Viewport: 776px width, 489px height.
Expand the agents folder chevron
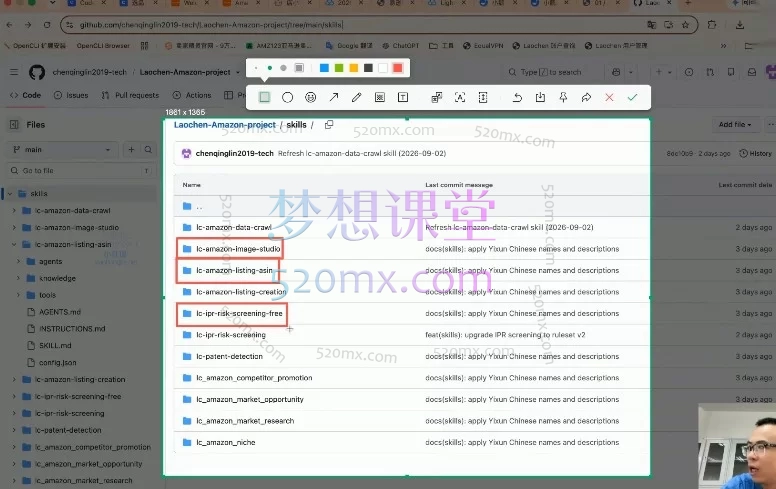point(18,261)
